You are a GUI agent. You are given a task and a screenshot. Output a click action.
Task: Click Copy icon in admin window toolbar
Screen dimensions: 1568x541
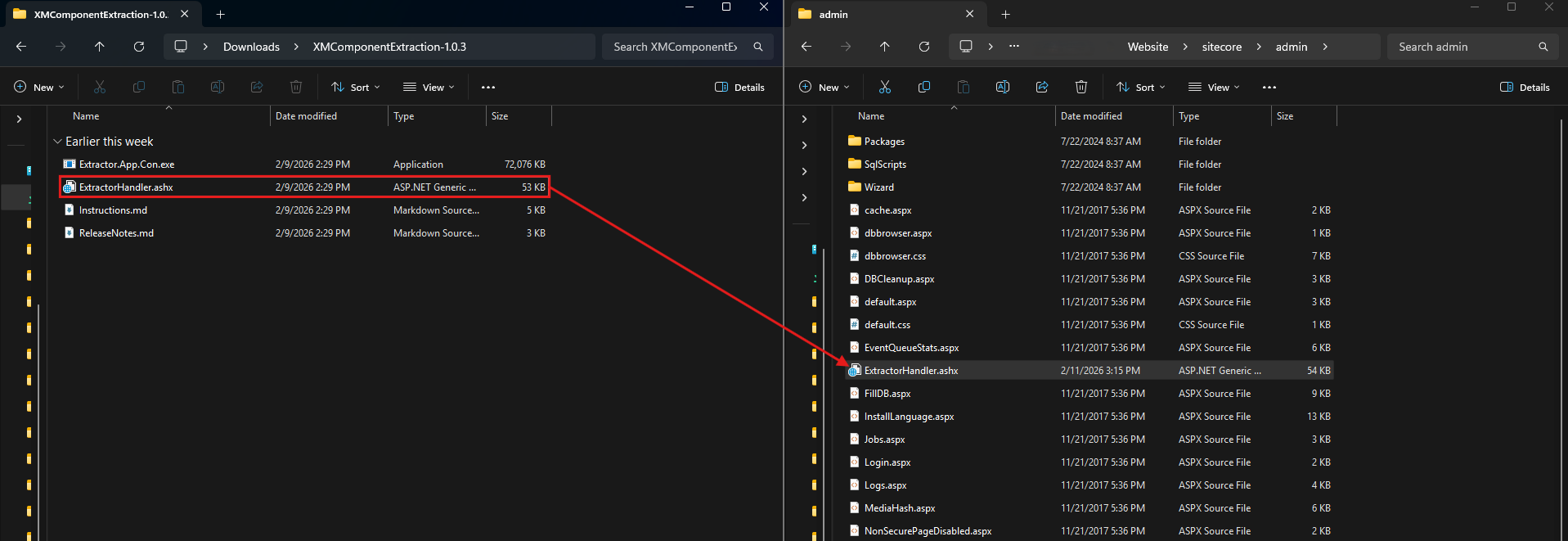point(924,87)
